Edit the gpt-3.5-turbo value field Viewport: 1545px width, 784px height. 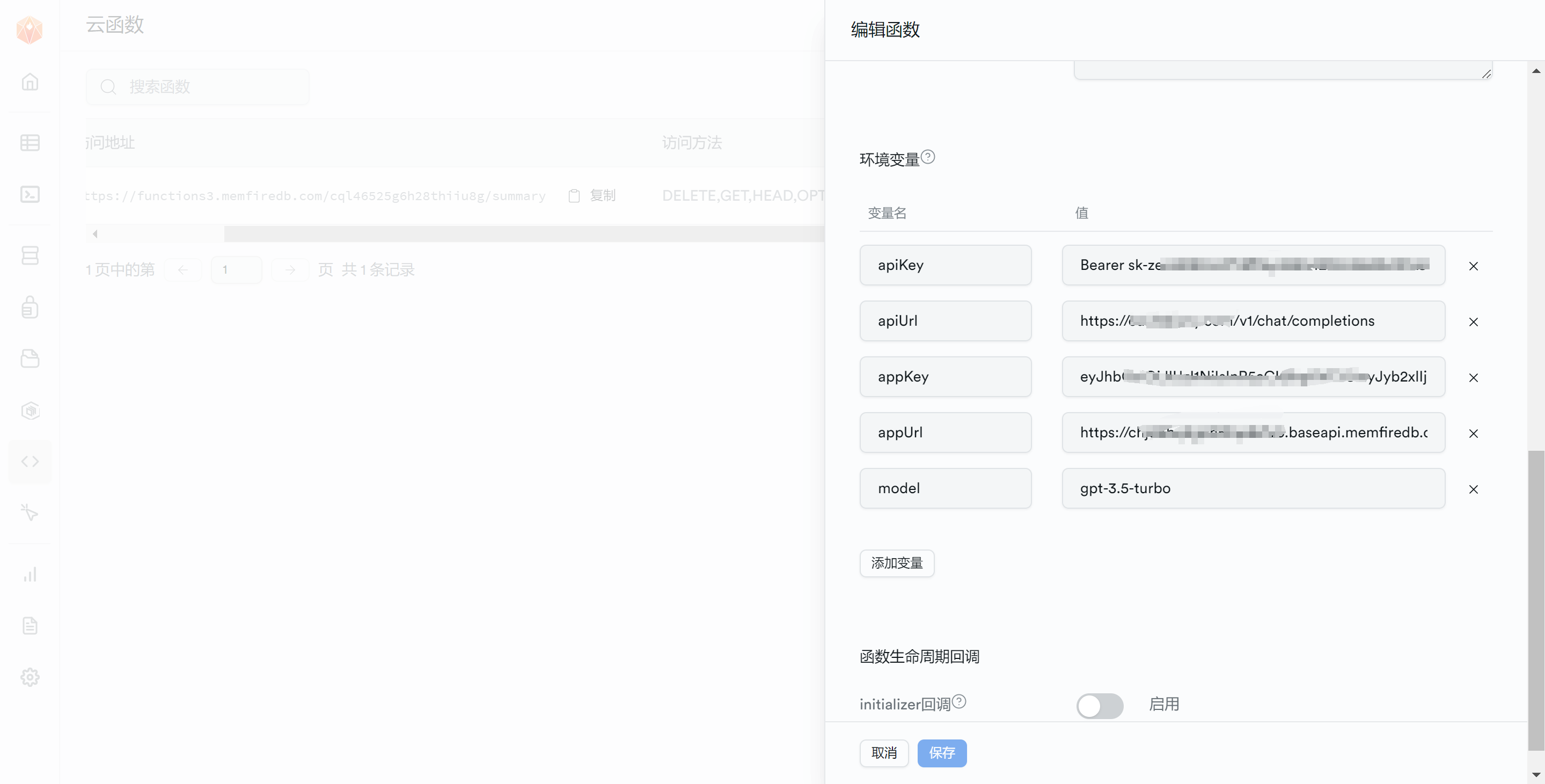(1253, 488)
